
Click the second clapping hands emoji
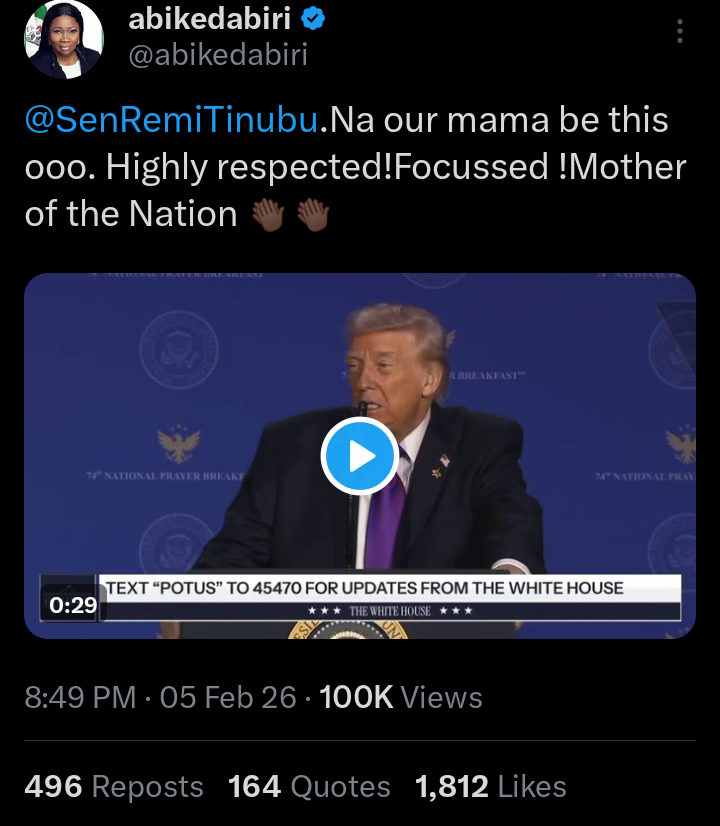click(312, 214)
